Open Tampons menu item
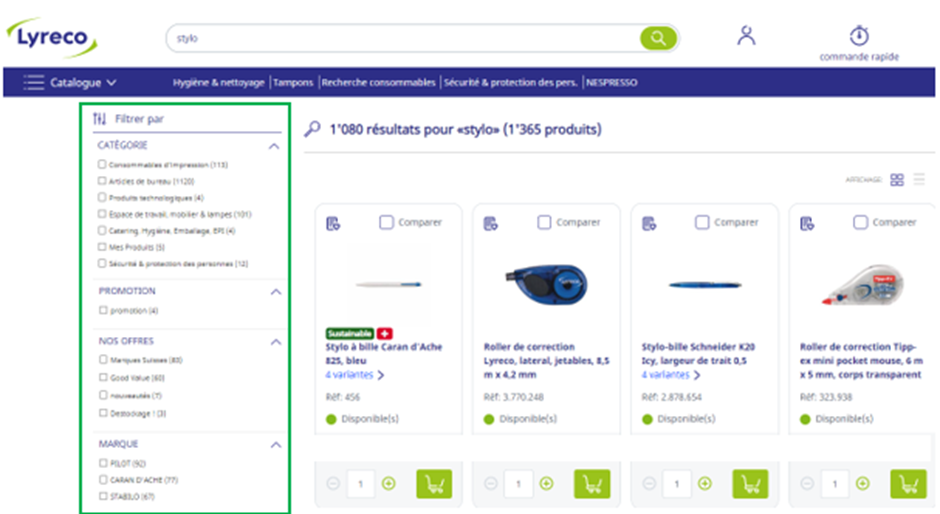Viewport: 940px width, 514px height. point(293,83)
